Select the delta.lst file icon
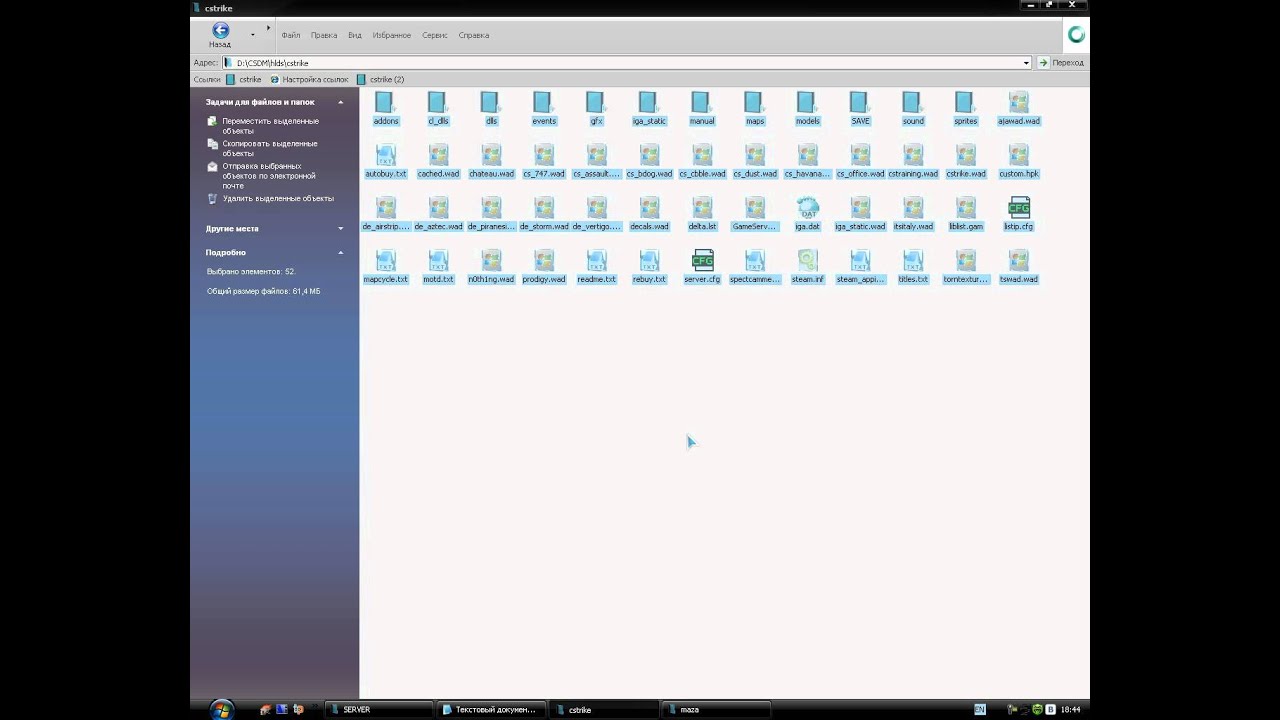Viewport: 1280px width, 720px height. (702, 207)
